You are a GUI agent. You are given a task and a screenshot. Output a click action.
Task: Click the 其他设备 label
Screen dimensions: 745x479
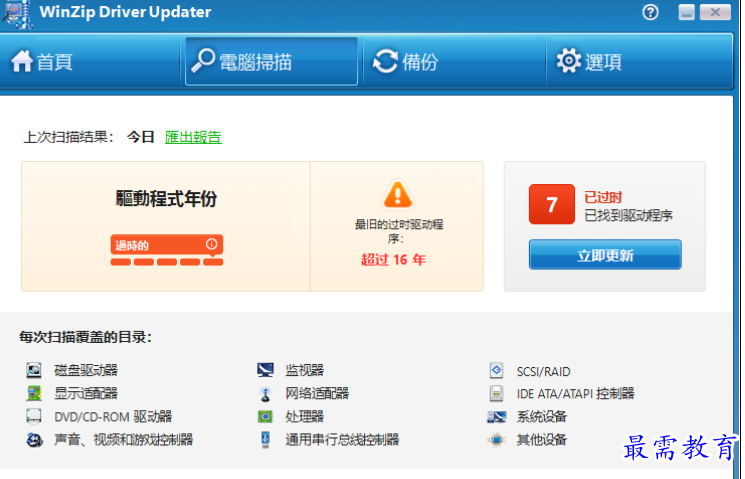coord(542,440)
